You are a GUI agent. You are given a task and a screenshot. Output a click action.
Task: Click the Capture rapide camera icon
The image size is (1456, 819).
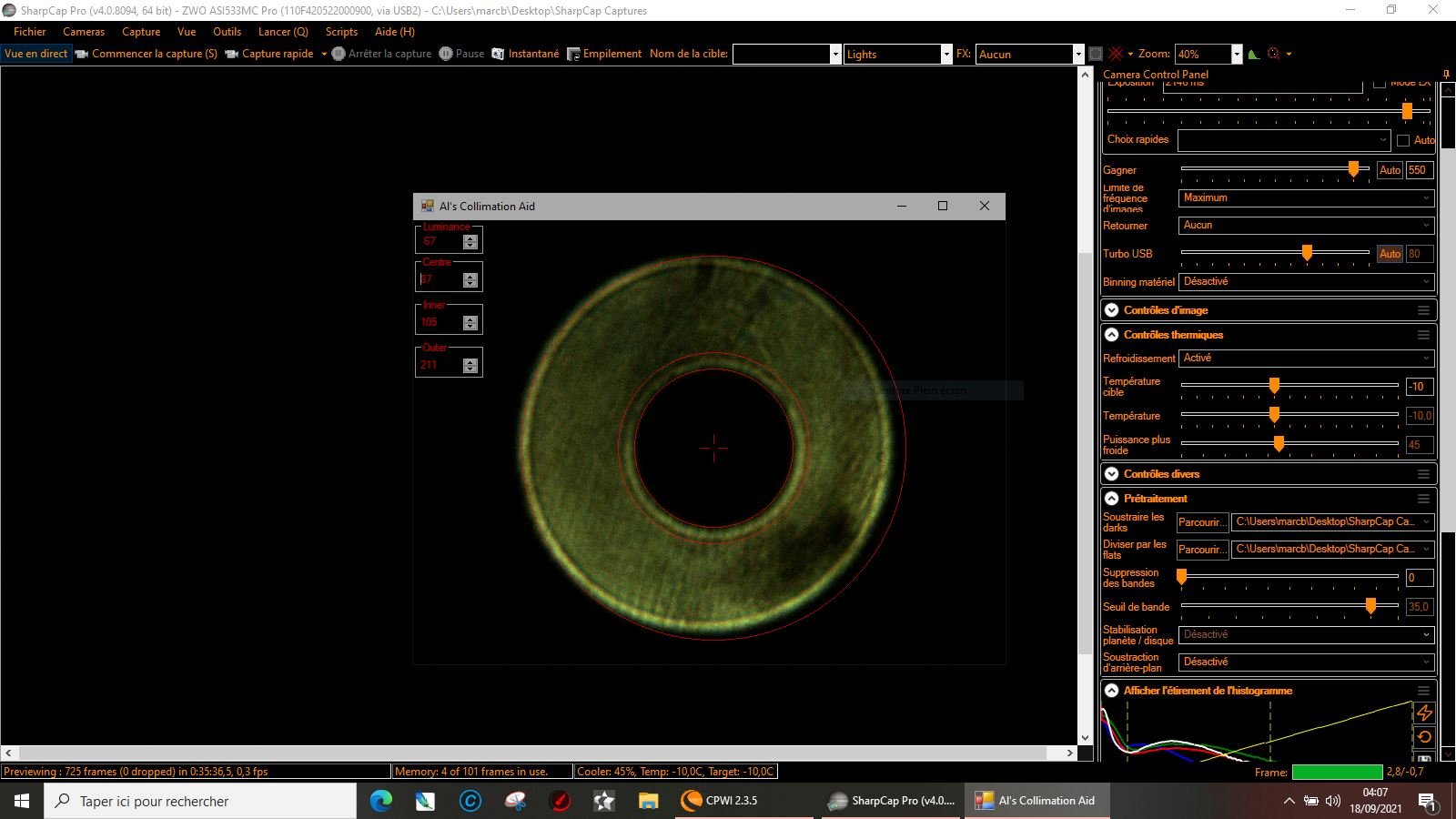point(232,54)
